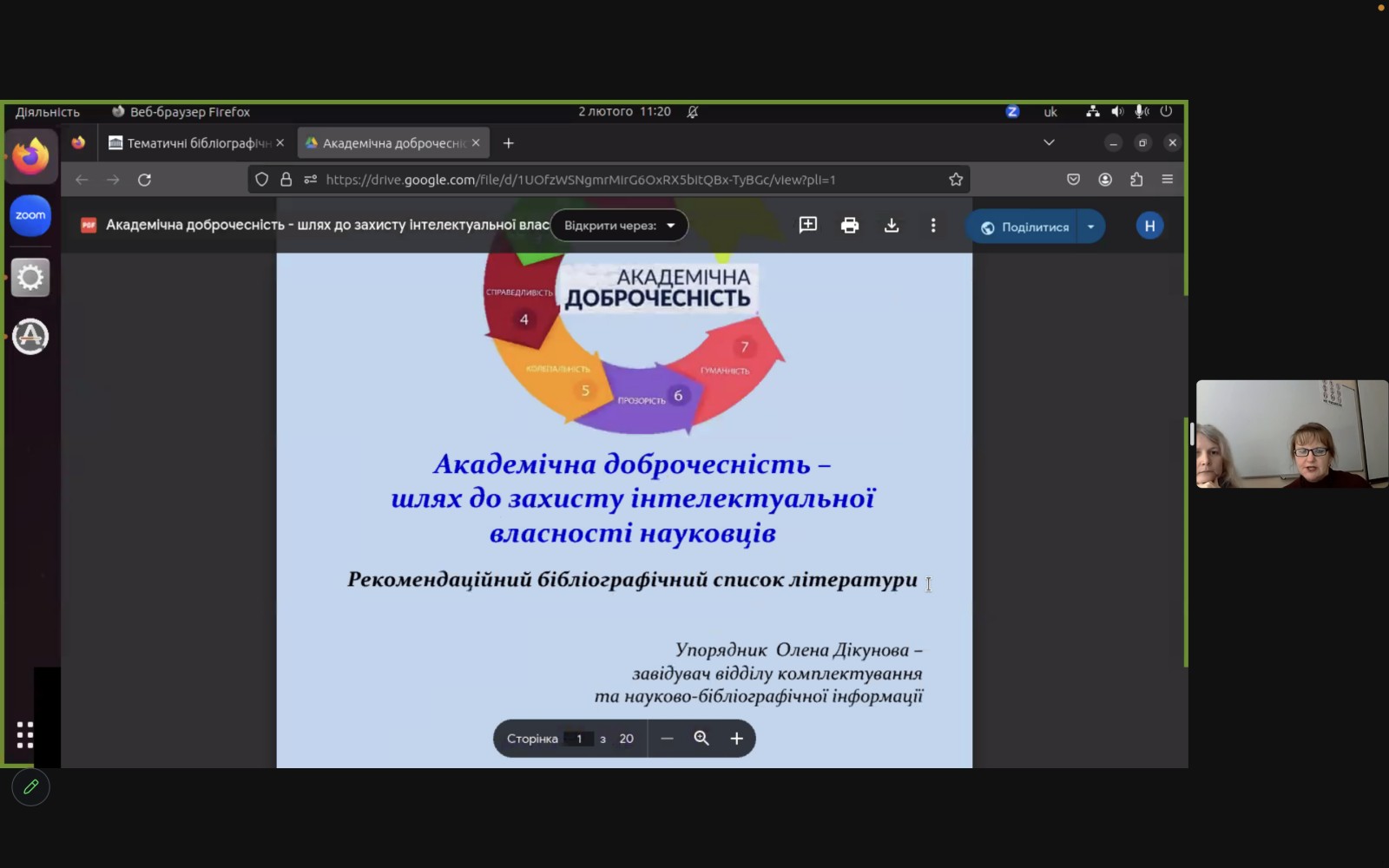
Task: Click the red PDF file type icon
Action: (89, 226)
